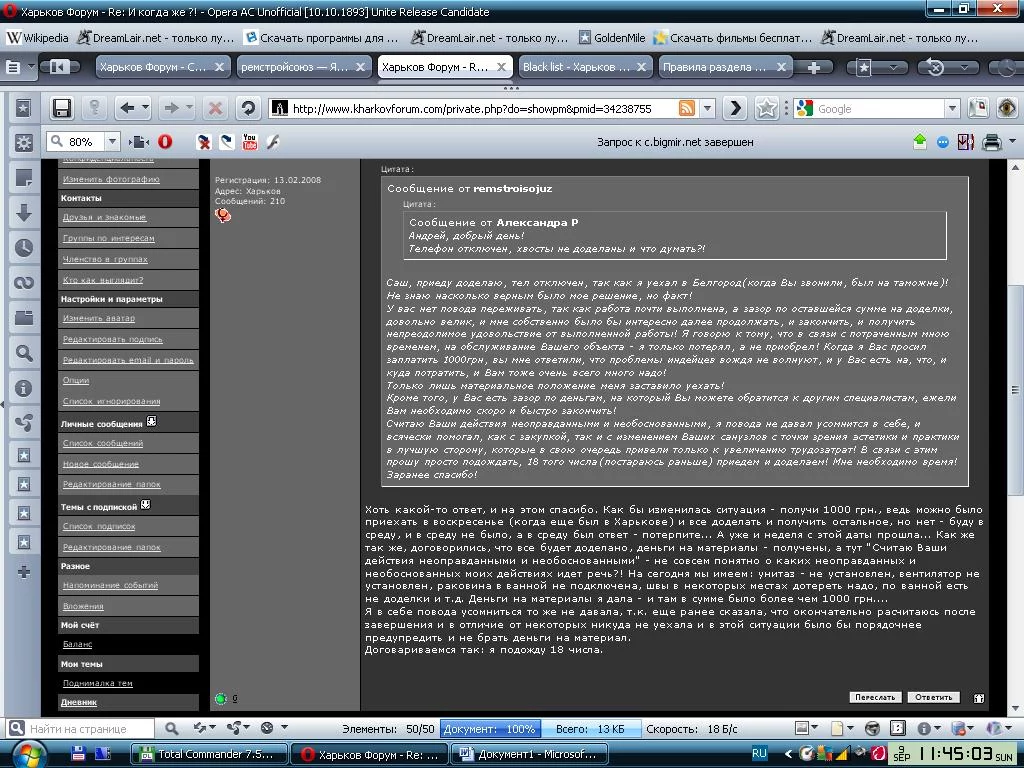Viewport: 1024px width, 768px height.
Task: Go forward with the Forward arrow button
Action: point(171,108)
